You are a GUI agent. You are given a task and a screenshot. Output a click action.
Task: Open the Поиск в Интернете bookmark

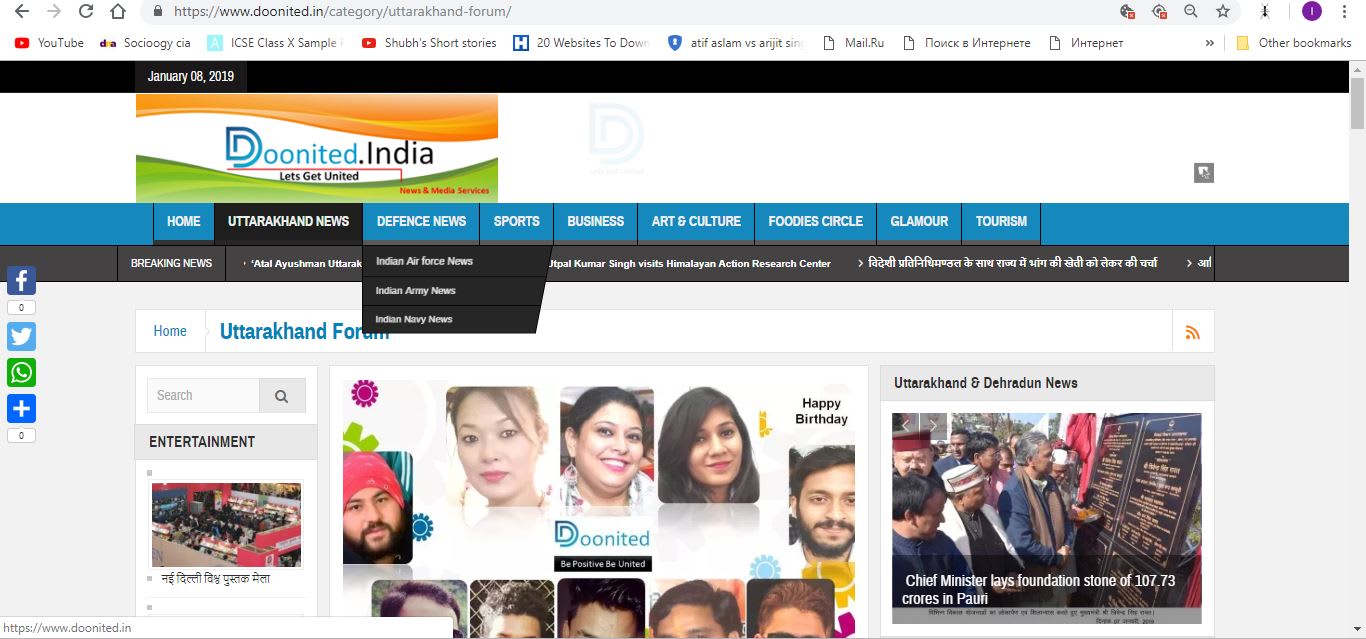coord(966,43)
